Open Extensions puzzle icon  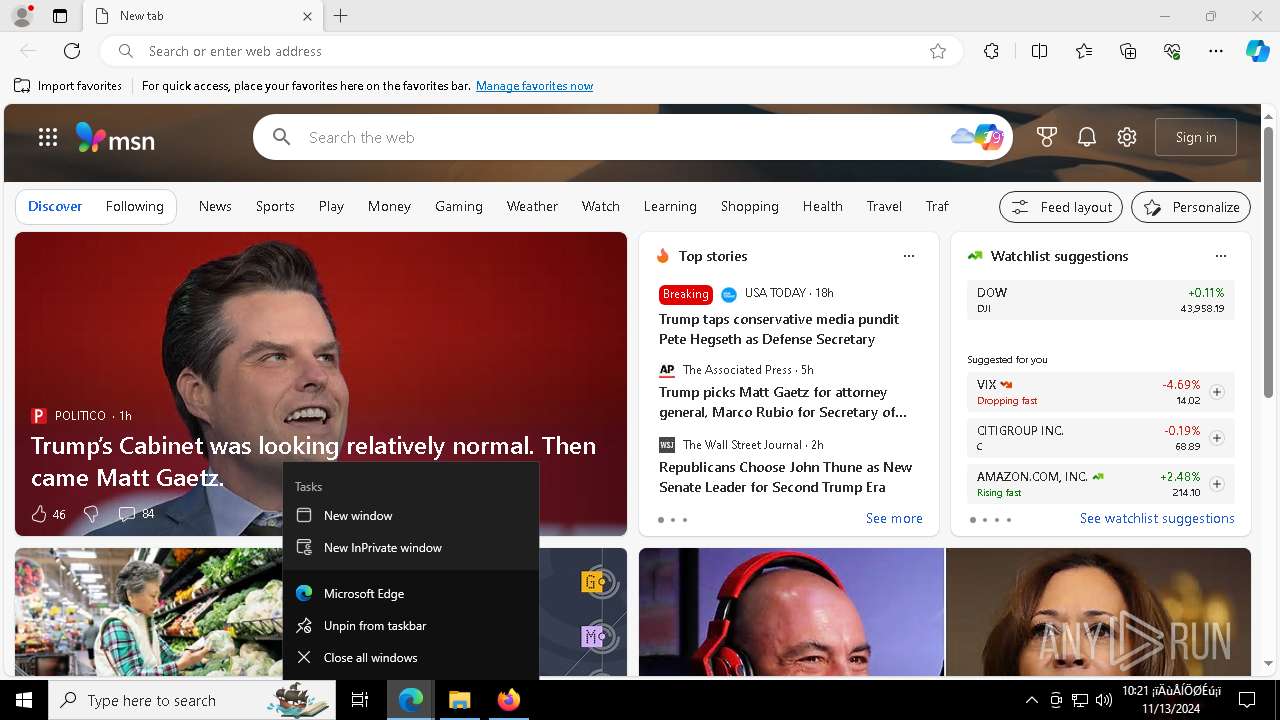pyautogui.click(x=991, y=51)
